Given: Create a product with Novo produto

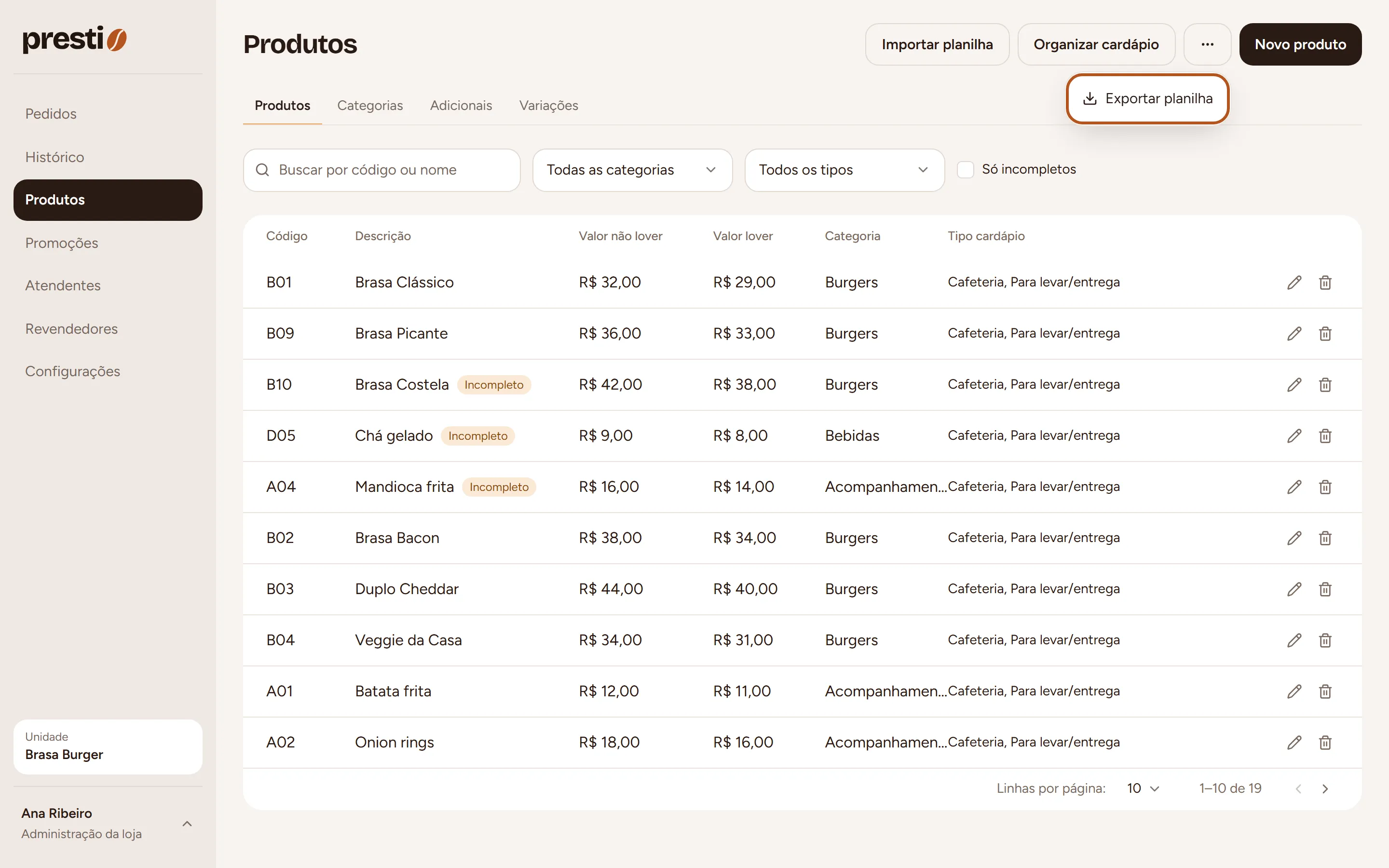Looking at the screenshot, I should pyautogui.click(x=1300, y=44).
